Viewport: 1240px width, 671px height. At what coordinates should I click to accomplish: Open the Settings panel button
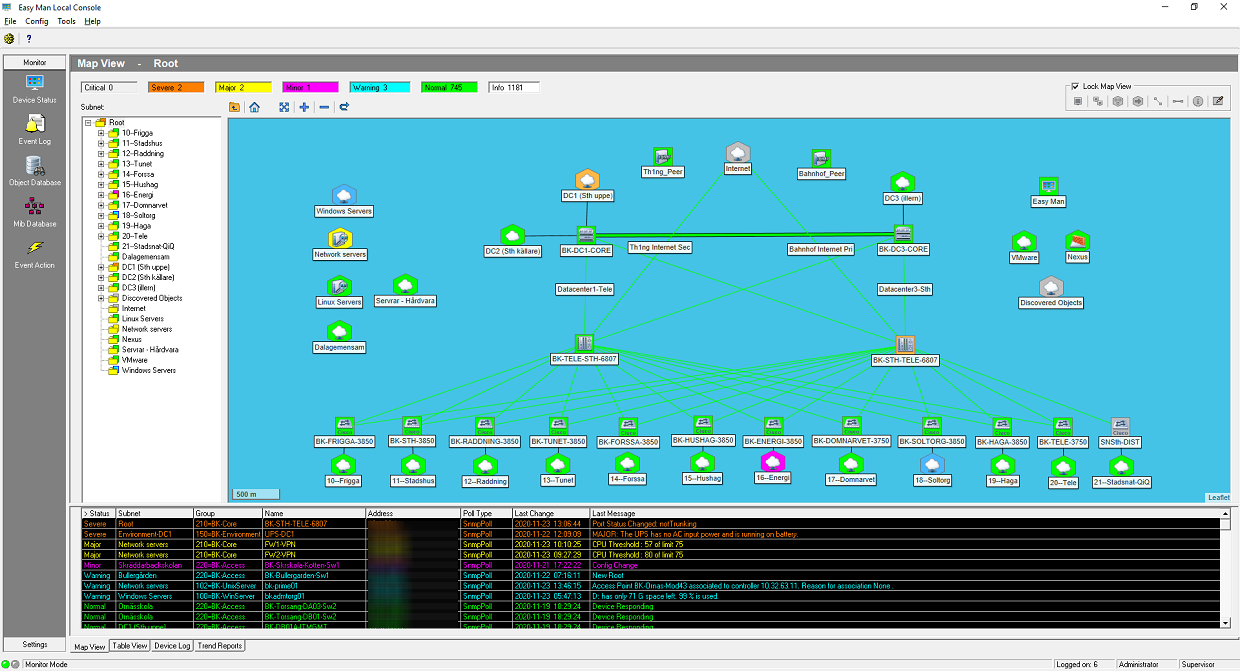click(x=35, y=644)
